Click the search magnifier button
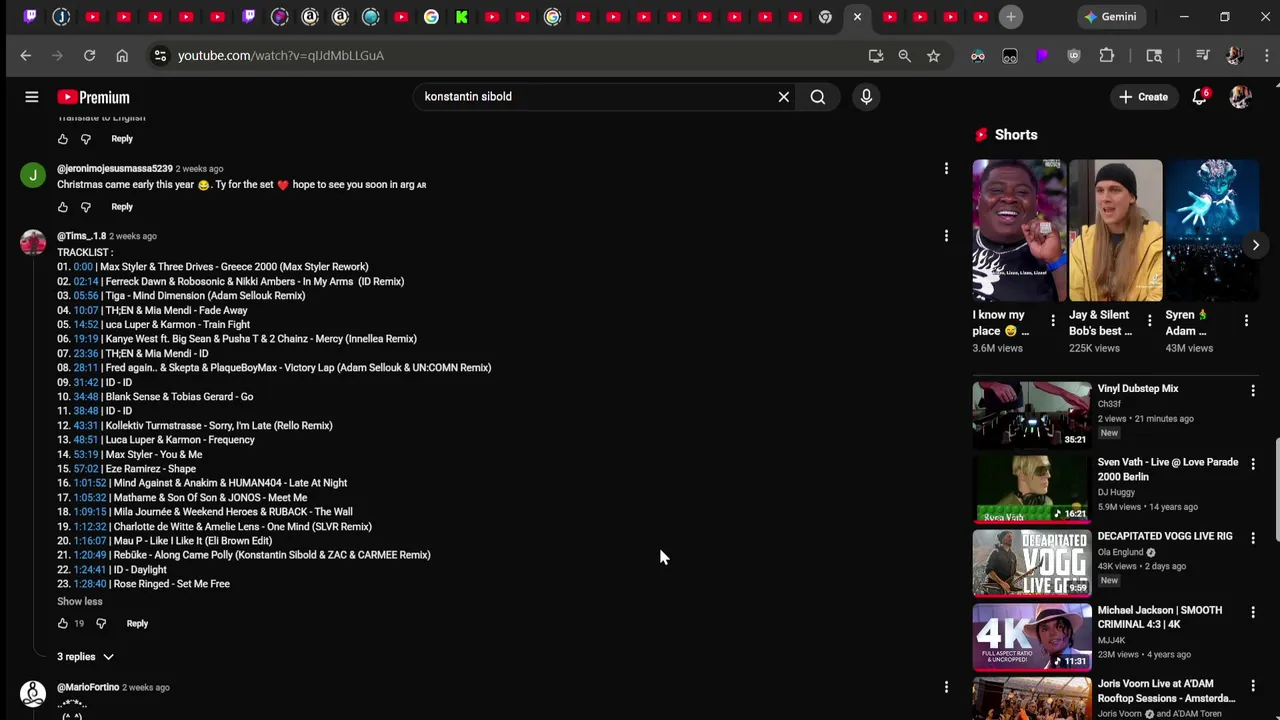The image size is (1280, 720). (x=818, y=97)
